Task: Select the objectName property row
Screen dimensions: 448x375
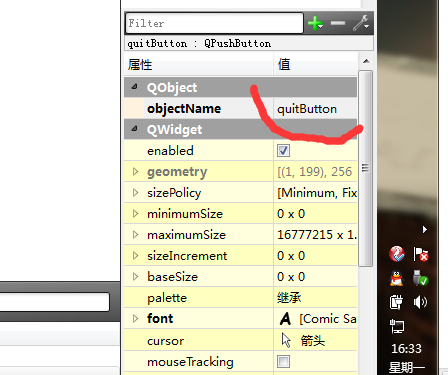Action: 240,109
